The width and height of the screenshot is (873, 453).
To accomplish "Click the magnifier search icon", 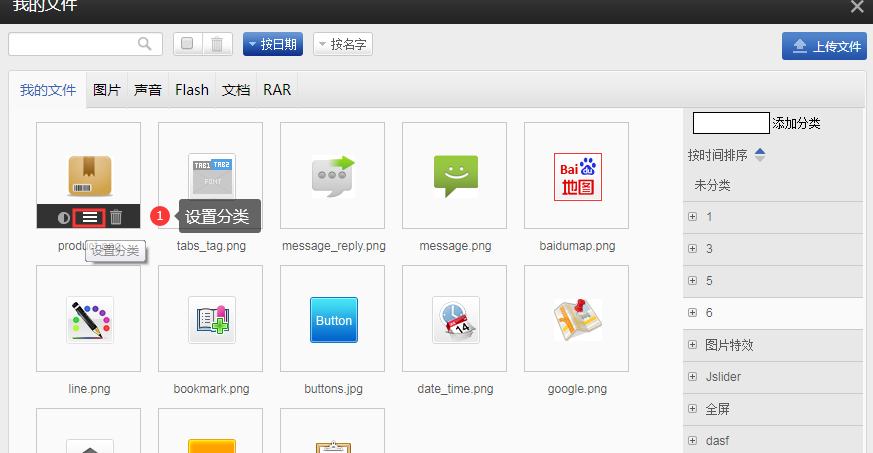I will click(x=145, y=44).
